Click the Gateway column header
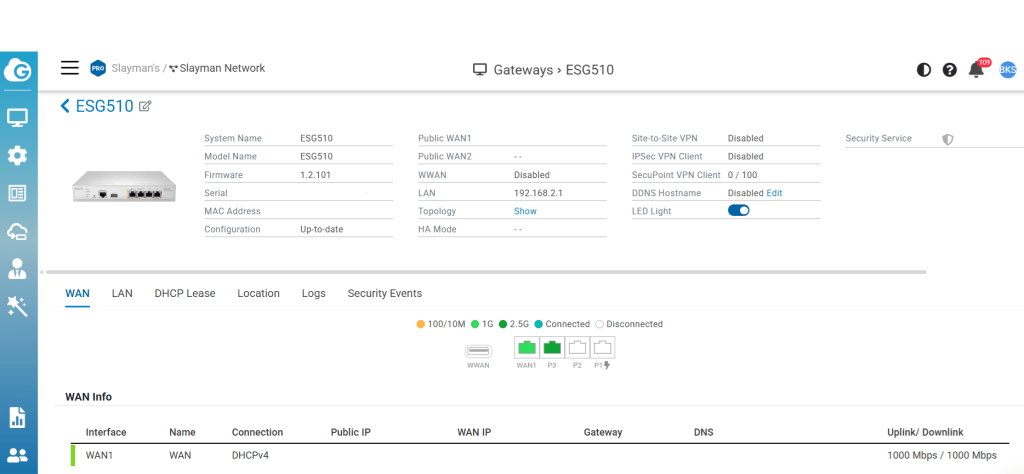The height and width of the screenshot is (474, 1024). pyautogui.click(x=603, y=432)
